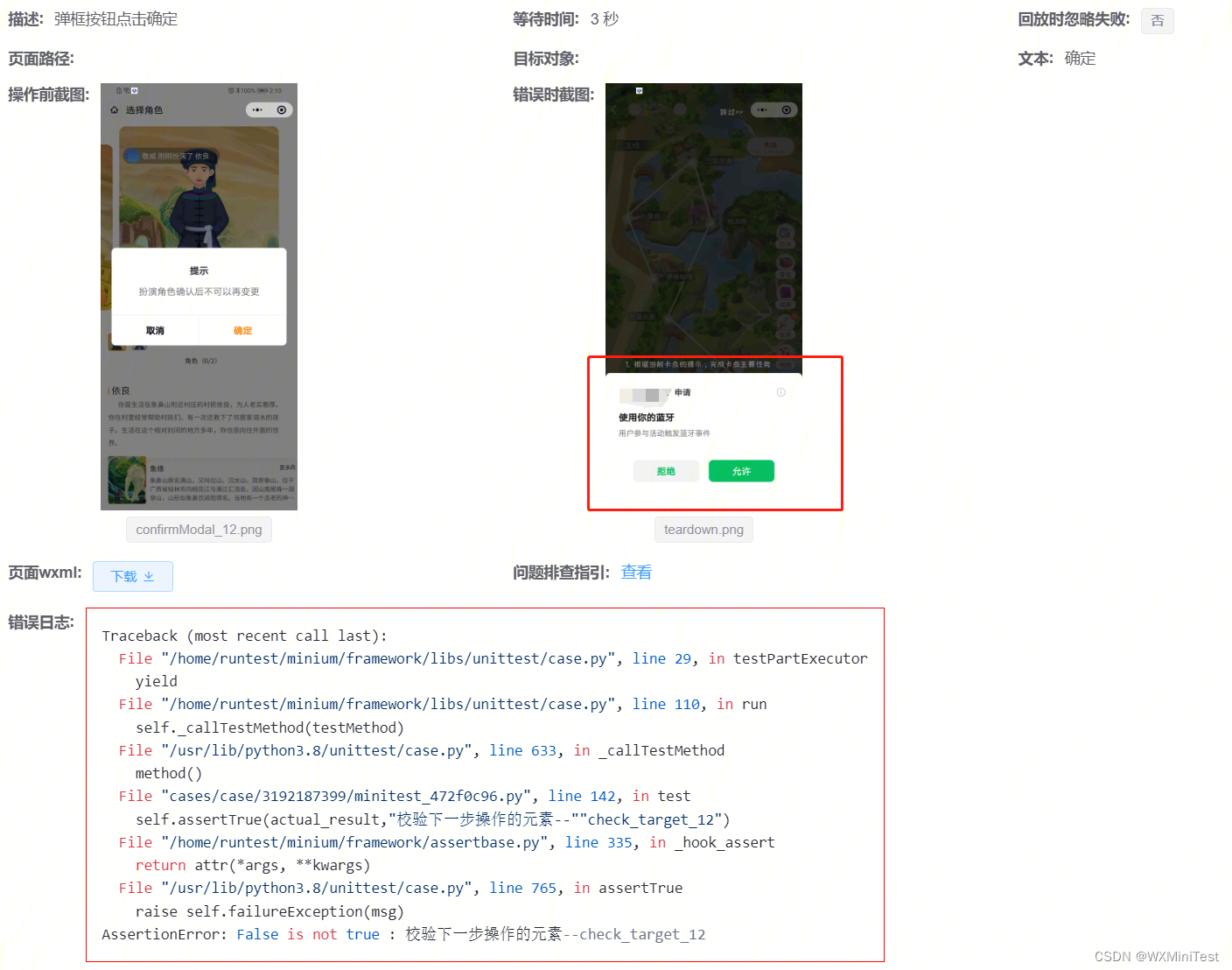Click the log line 'raise self.failureException(msg)'
This screenshot has height=970, width=1232.
pos(269,911)
